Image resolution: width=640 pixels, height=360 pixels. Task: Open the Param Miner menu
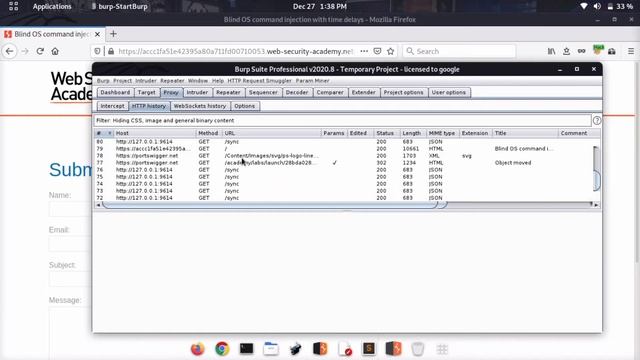(x=312, y=81)
